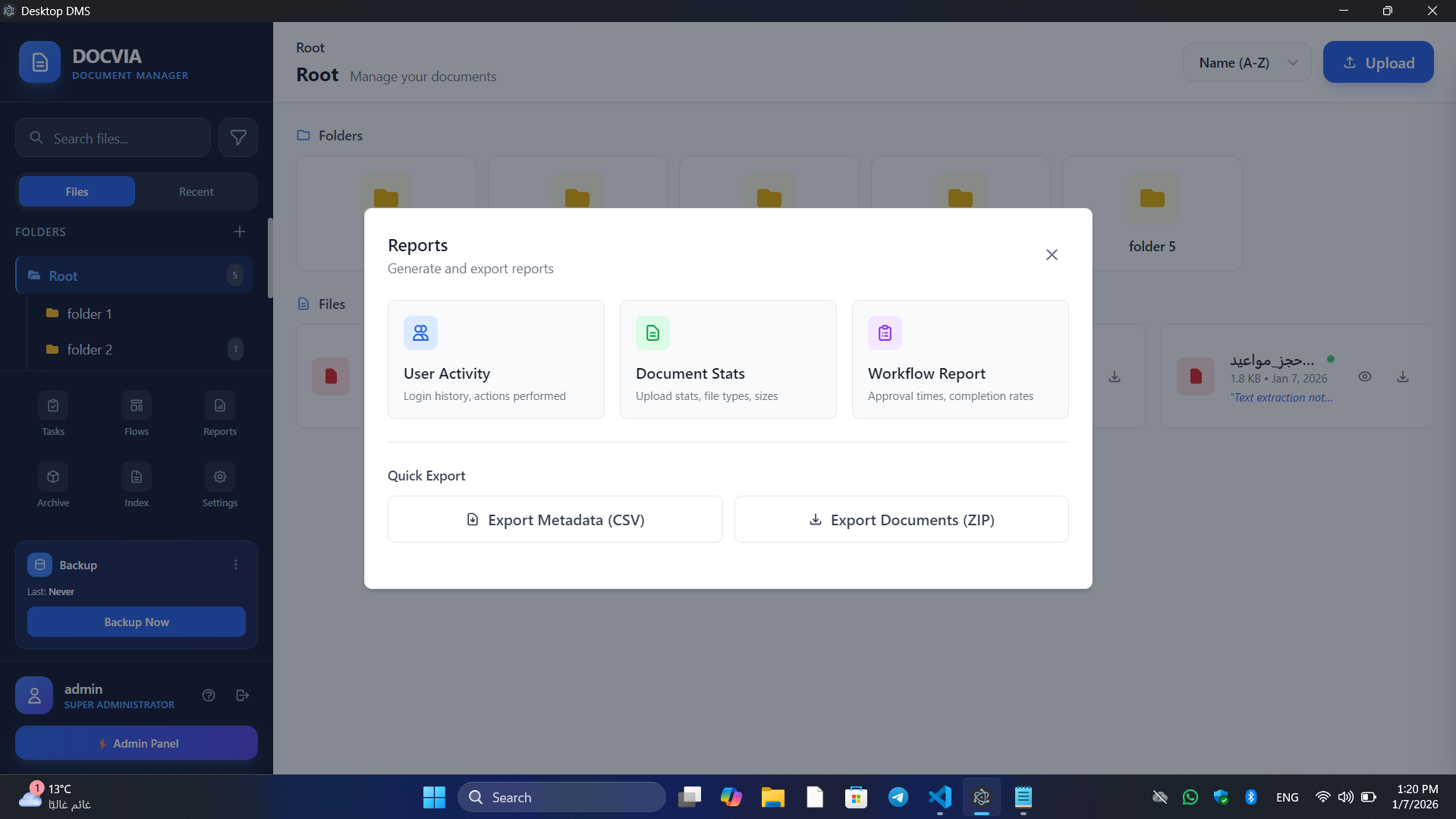The image size is (1456, 819).
Task: Open the Admin Panel
Action: pyautogui.click(x=137, y=743)
